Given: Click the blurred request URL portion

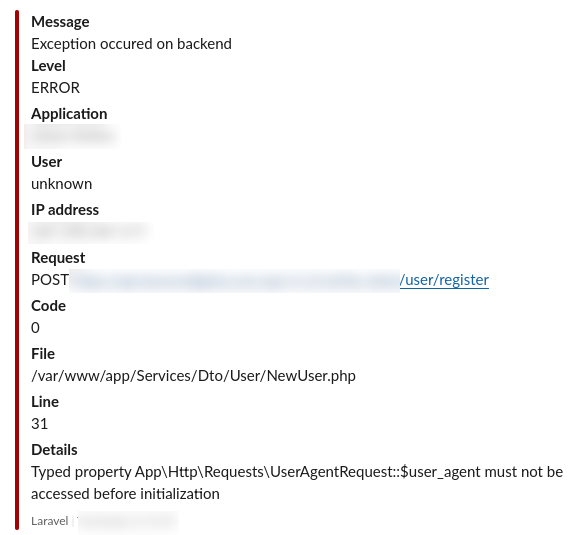Looking at the screenshot, I should 234,281.
